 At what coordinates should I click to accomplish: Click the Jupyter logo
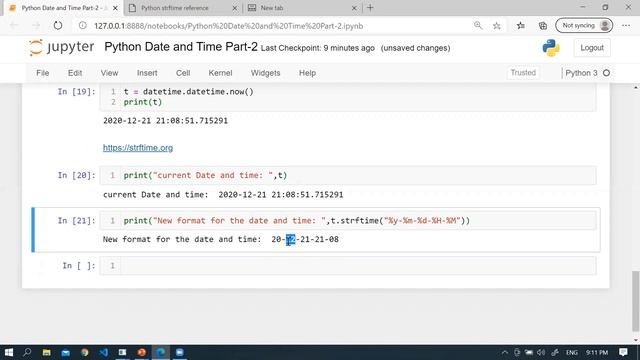click(x=61, y=47)
